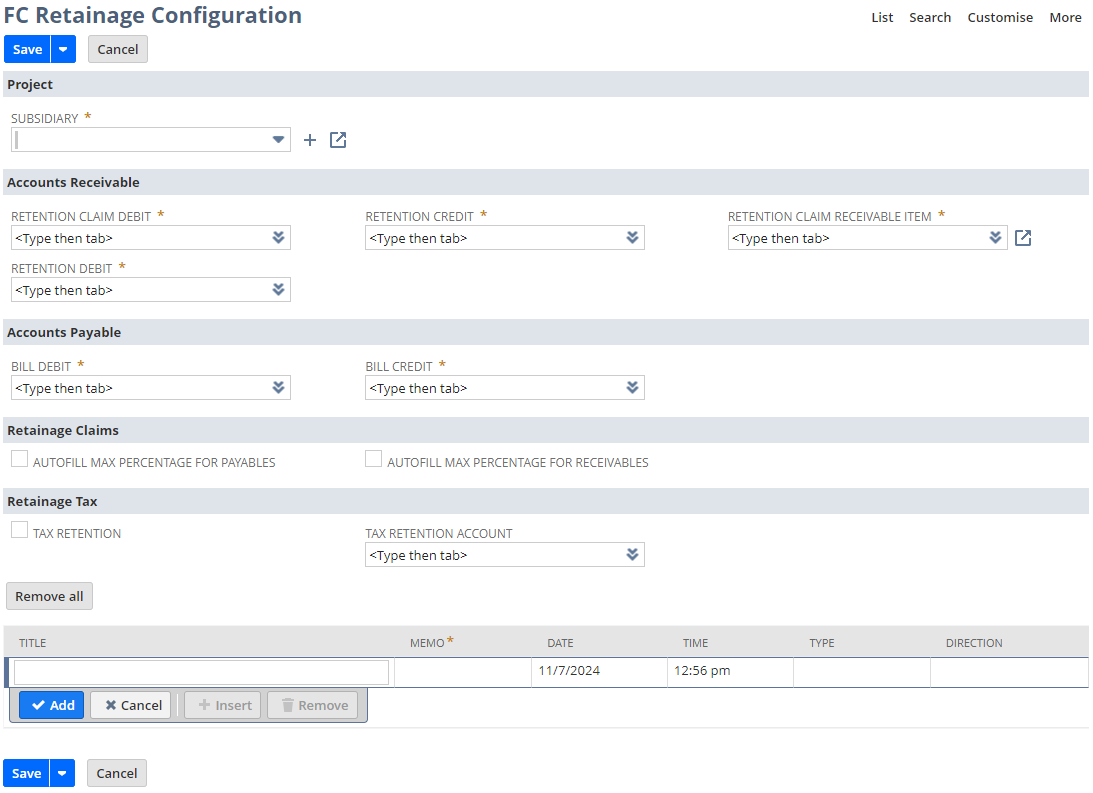Click the top Cancel button
The image size is (1093, 793).
[x=118, y=49]
